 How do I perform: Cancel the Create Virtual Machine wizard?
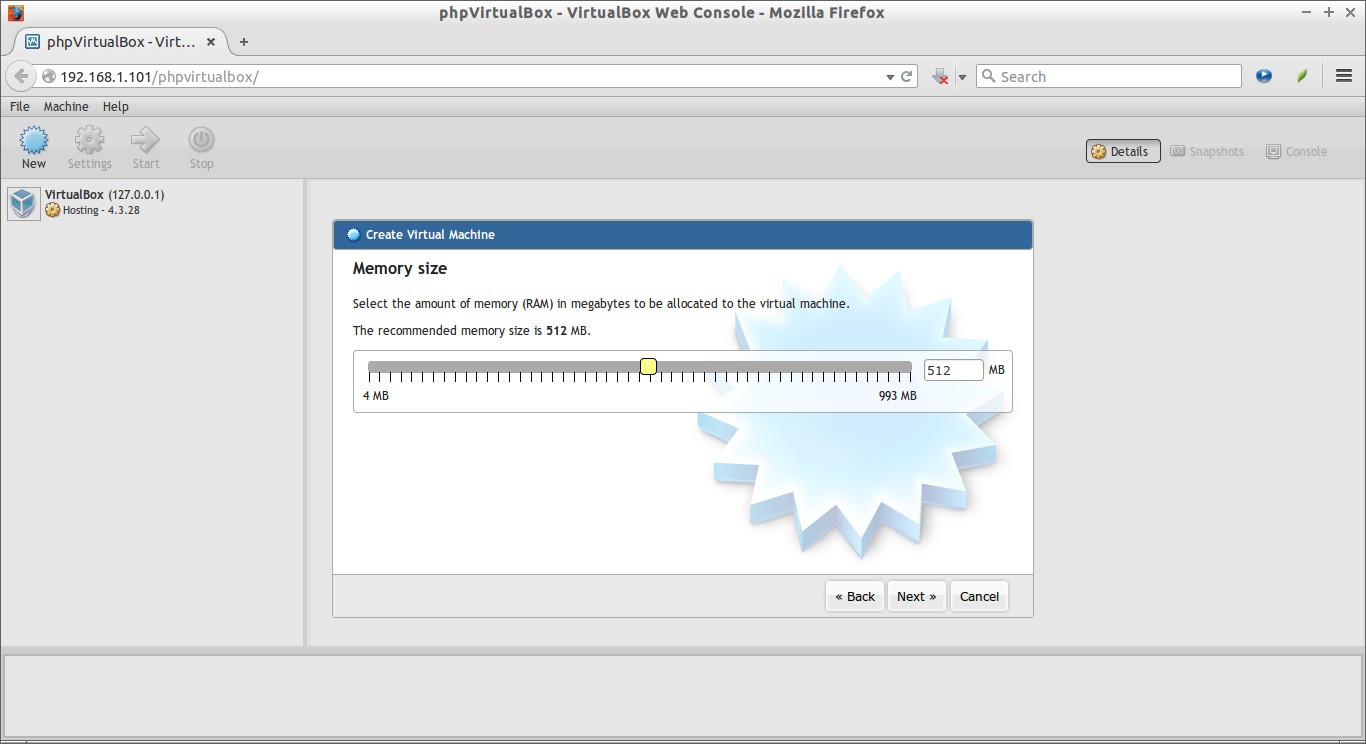(x=979, y=596)
